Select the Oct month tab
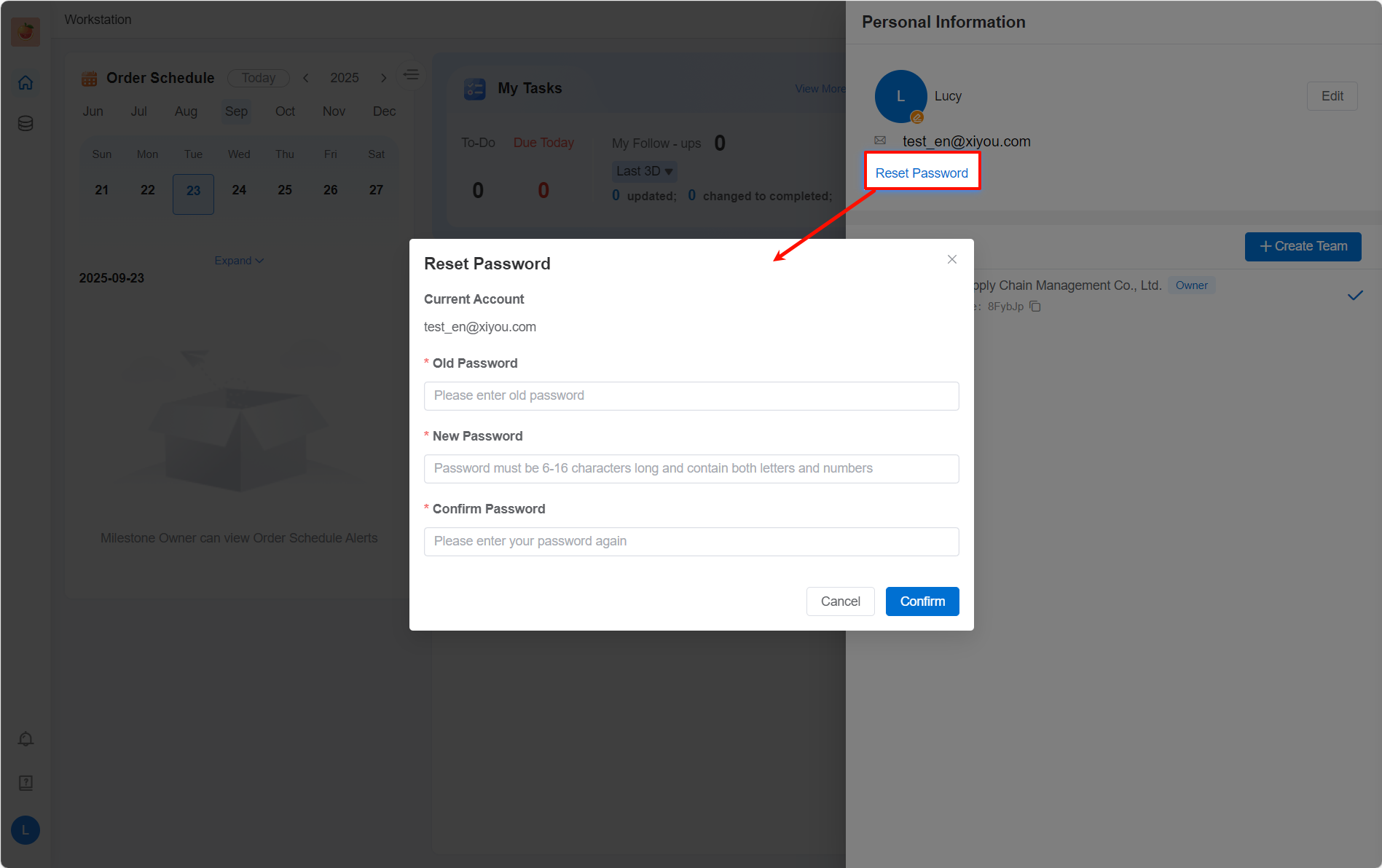Image resolution: width=1382 pixels, height=868 pixels. (285, 111)
